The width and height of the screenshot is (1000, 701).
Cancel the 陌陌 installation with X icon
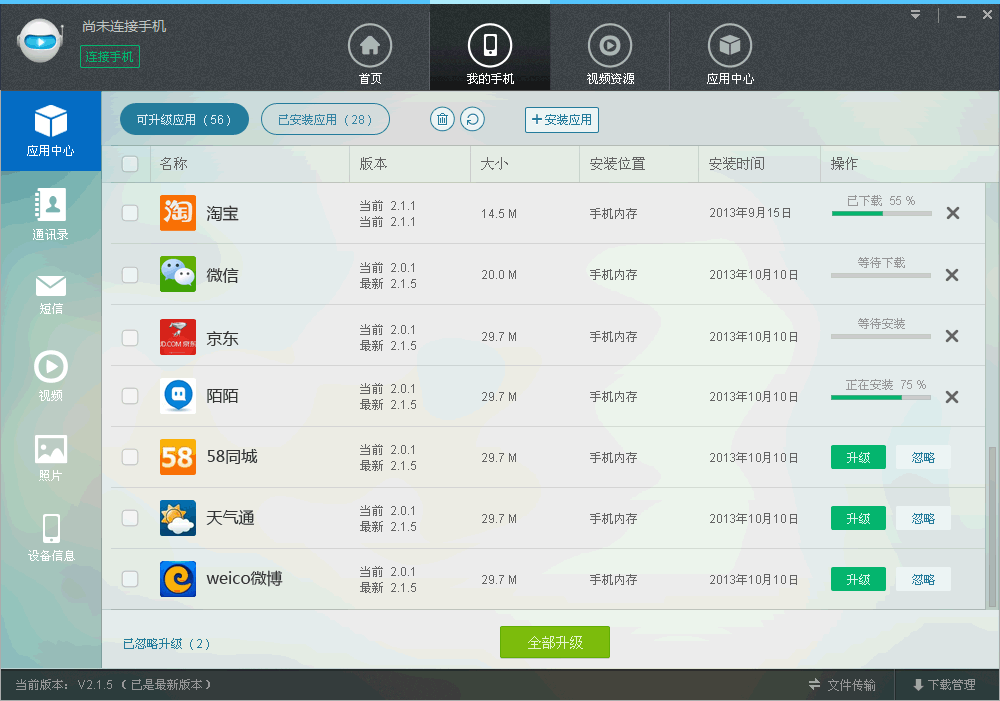coord(952,397)
